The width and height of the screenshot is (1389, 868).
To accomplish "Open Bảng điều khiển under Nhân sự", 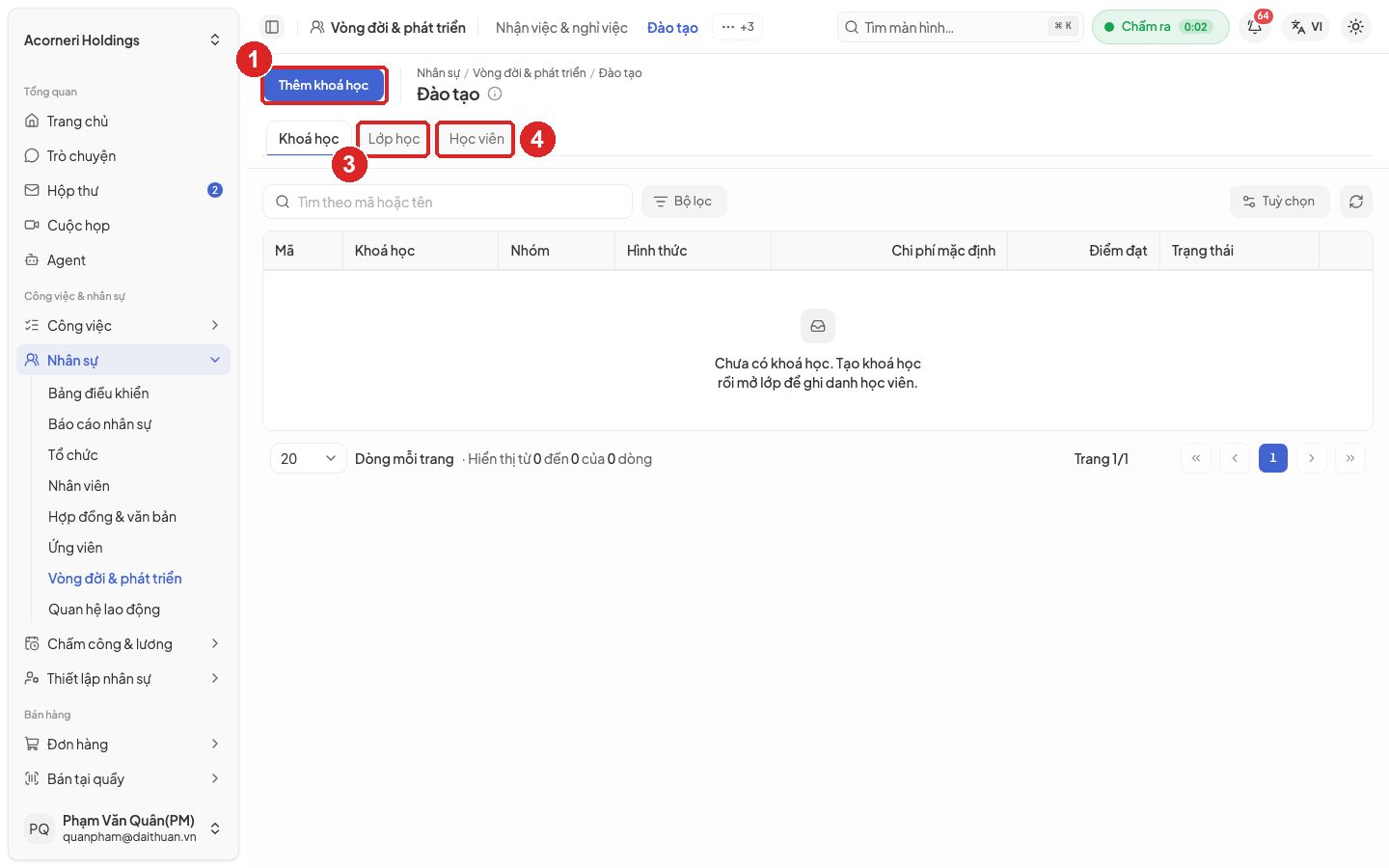I will (x=133, y=393).
